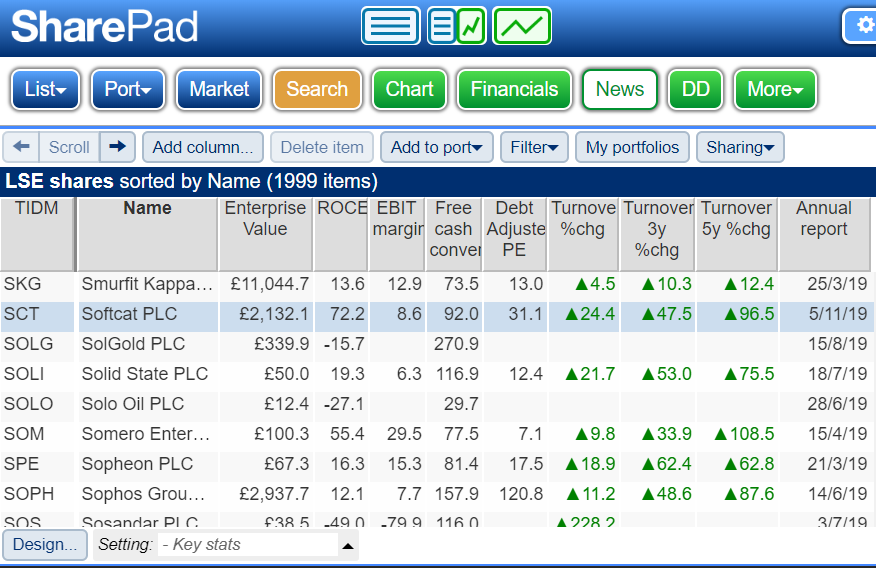This screenshot has height=568, width=876.
Task: Click the Scroll label button
Action: (69, 147)
